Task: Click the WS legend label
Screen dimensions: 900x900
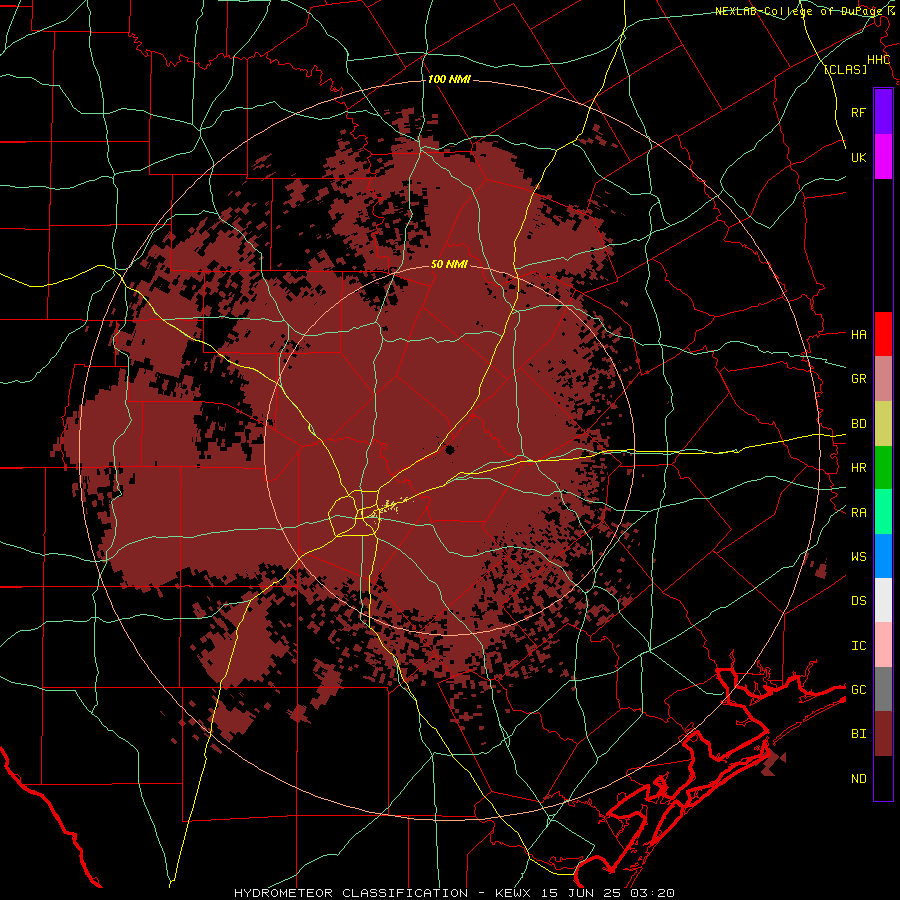Action: [x=859, y=556]
